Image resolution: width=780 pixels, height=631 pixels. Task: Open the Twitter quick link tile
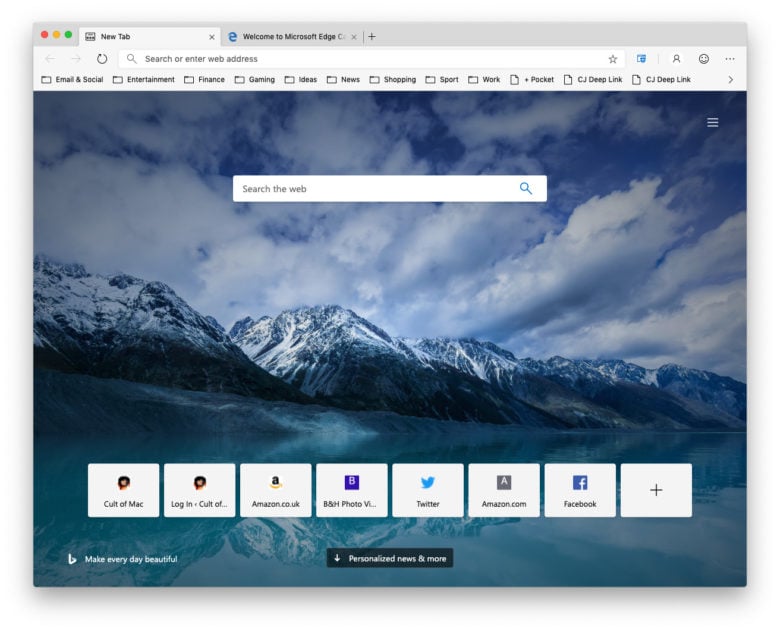tap(428, 490)
